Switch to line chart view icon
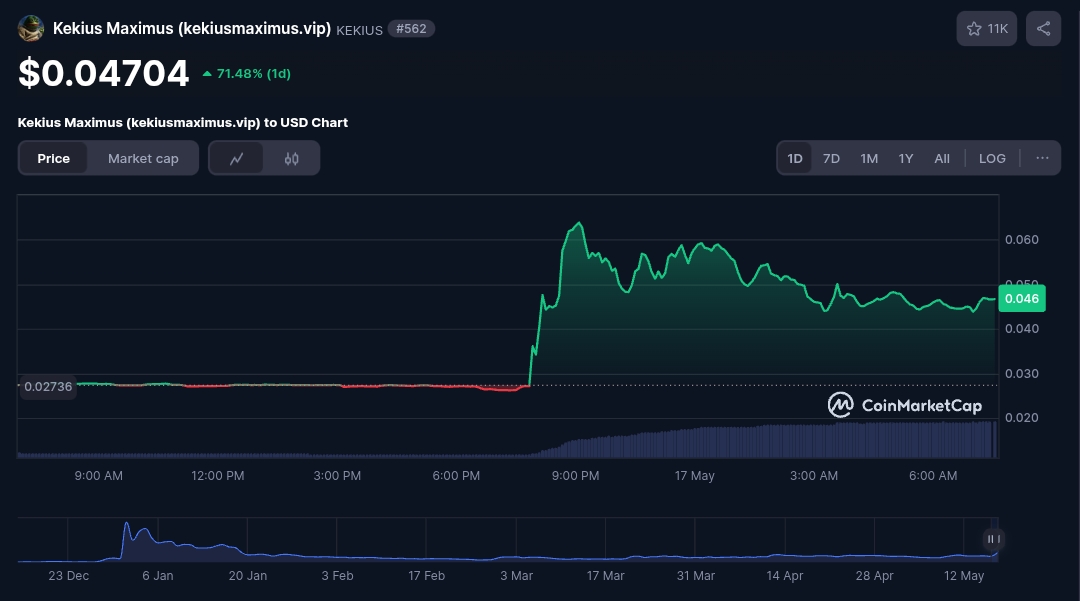The image size is (1080, 601). tap(237, 158)
